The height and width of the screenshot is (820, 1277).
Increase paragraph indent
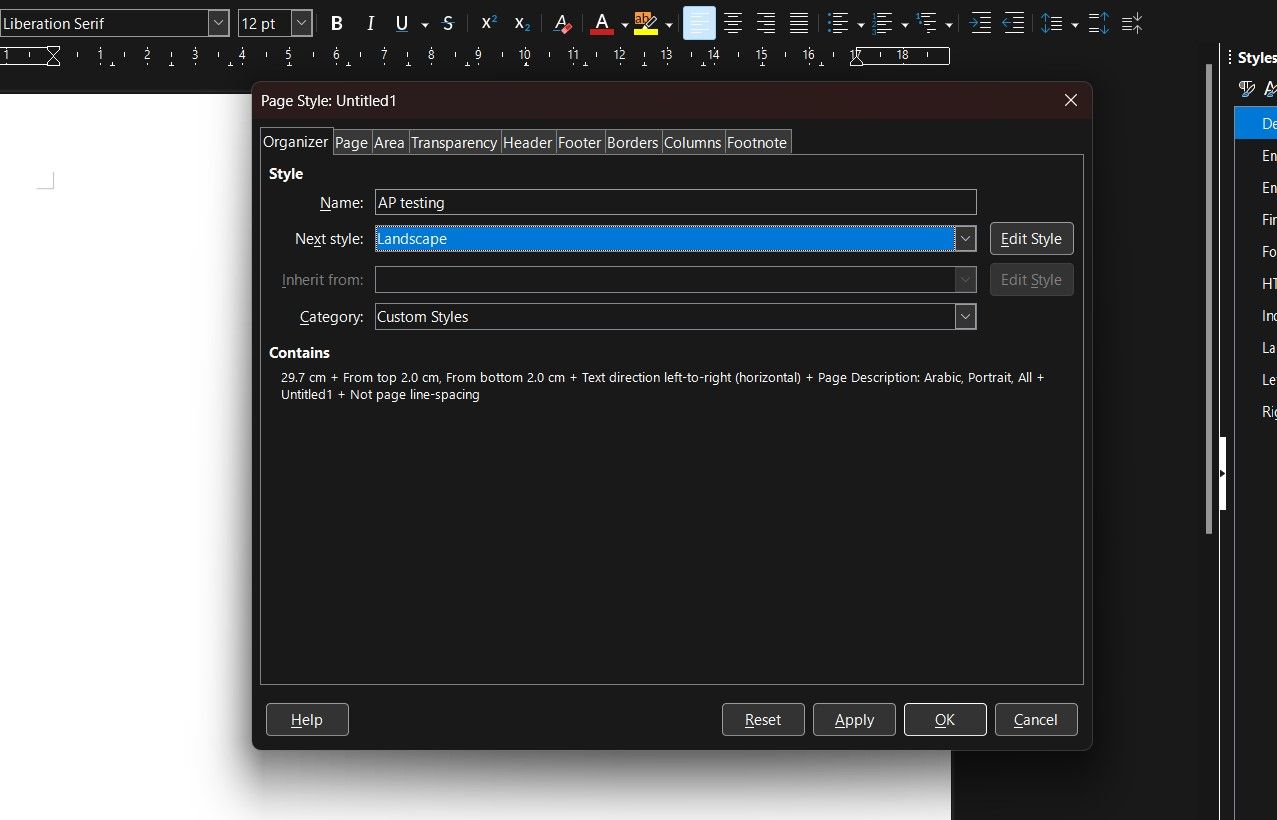point(979,23)
